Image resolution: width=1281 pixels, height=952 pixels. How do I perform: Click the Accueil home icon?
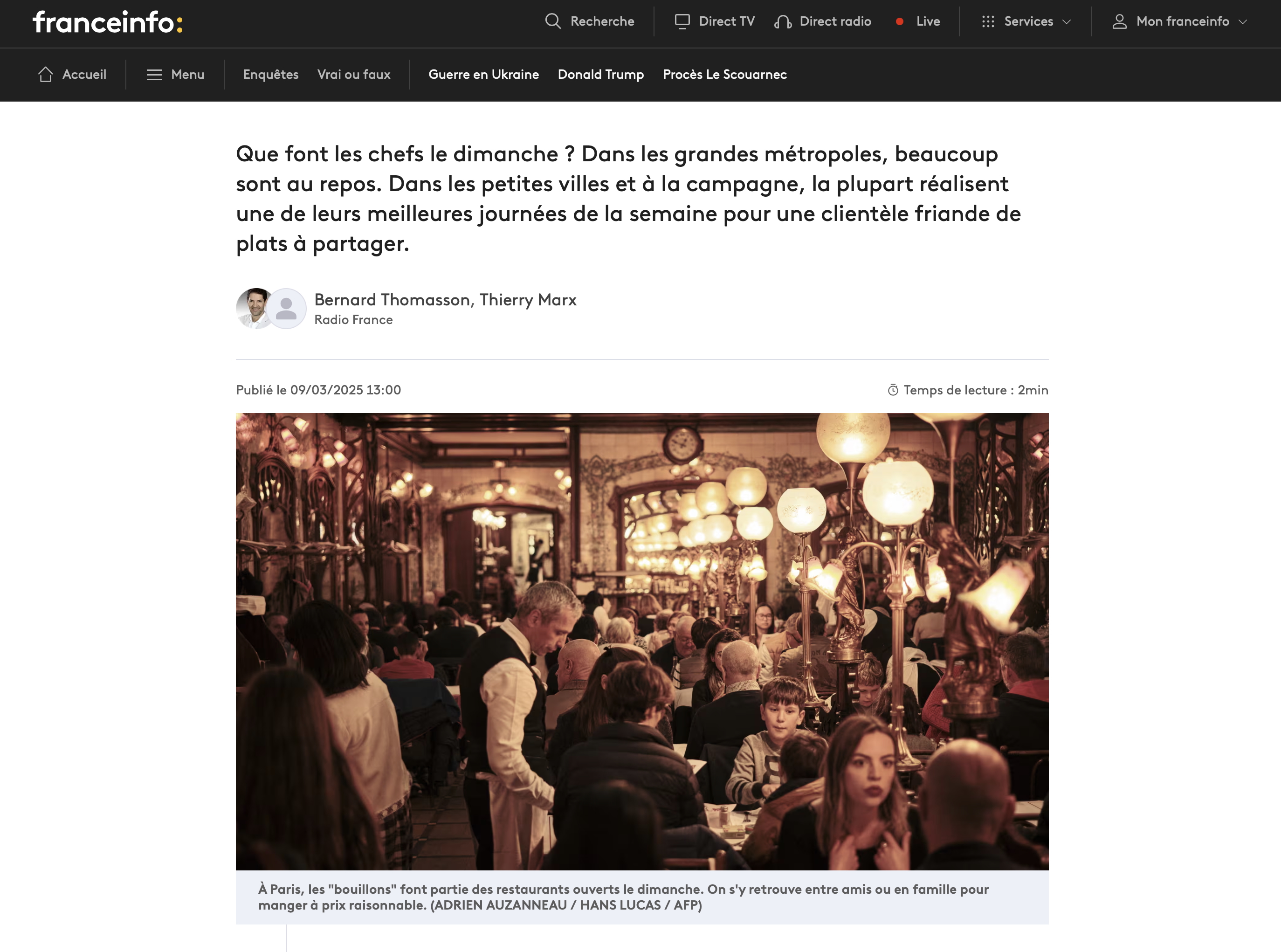tap(46, 74)
